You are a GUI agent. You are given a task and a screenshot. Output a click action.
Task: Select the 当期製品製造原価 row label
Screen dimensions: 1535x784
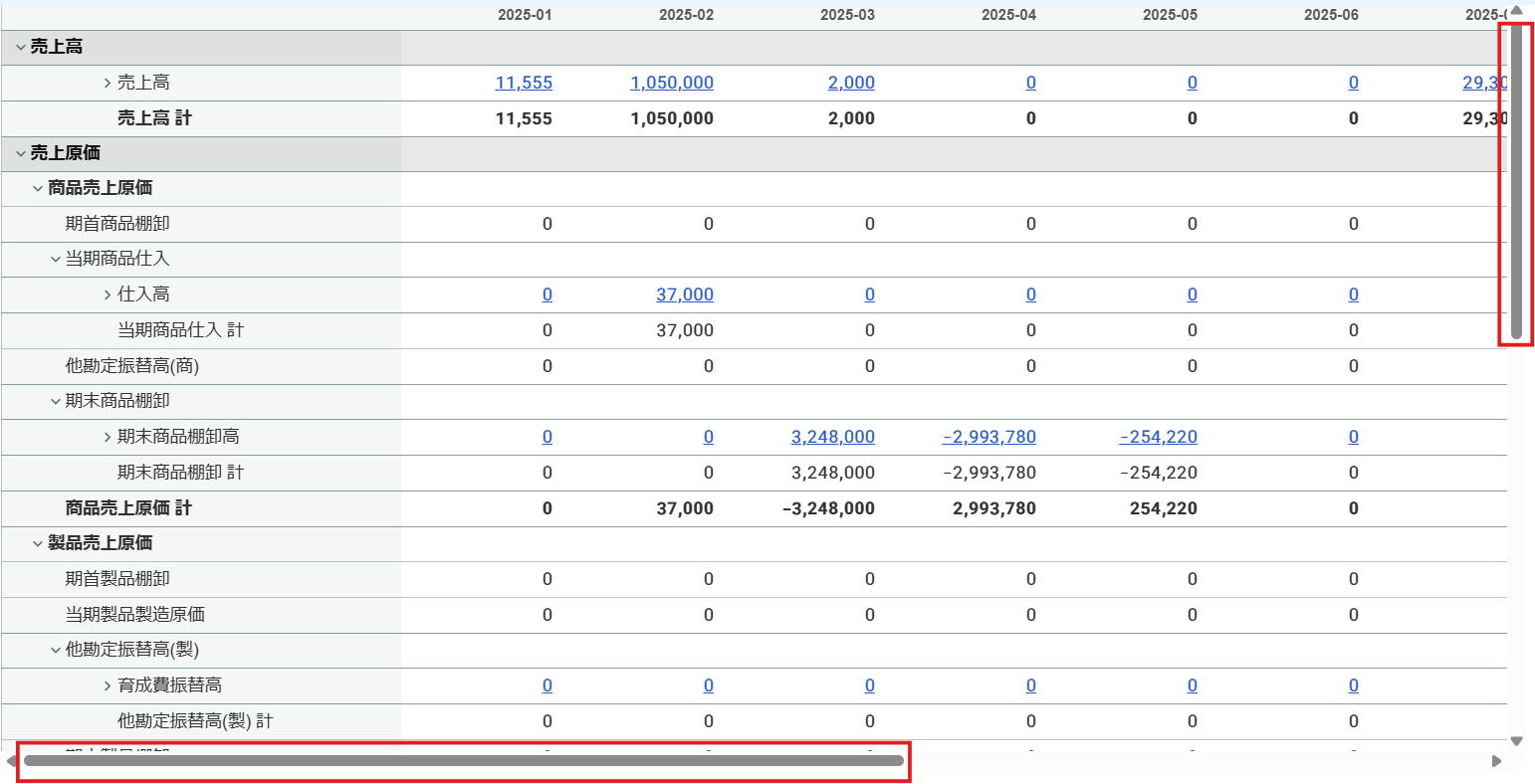click(135, 615)
